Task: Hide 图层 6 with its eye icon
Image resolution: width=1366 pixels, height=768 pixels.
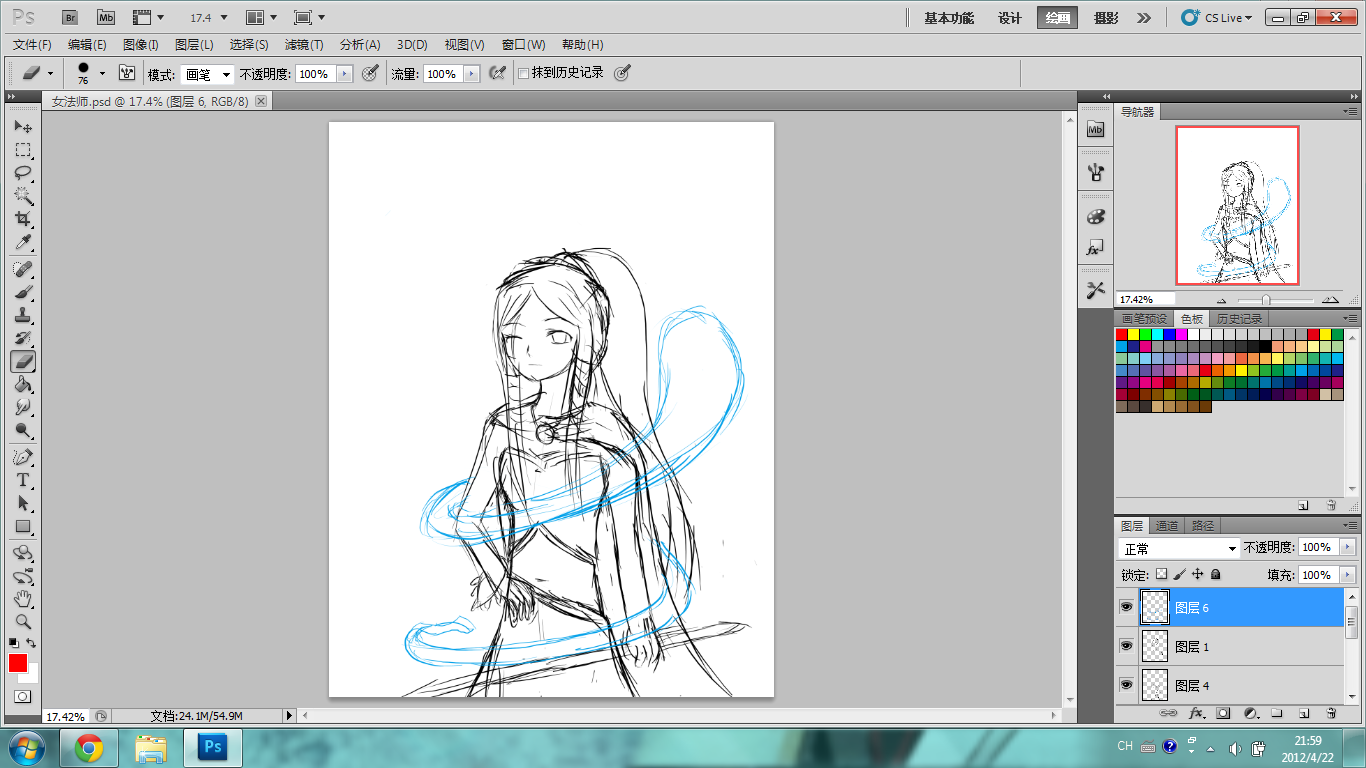Action: click(x=1126, y=607)
